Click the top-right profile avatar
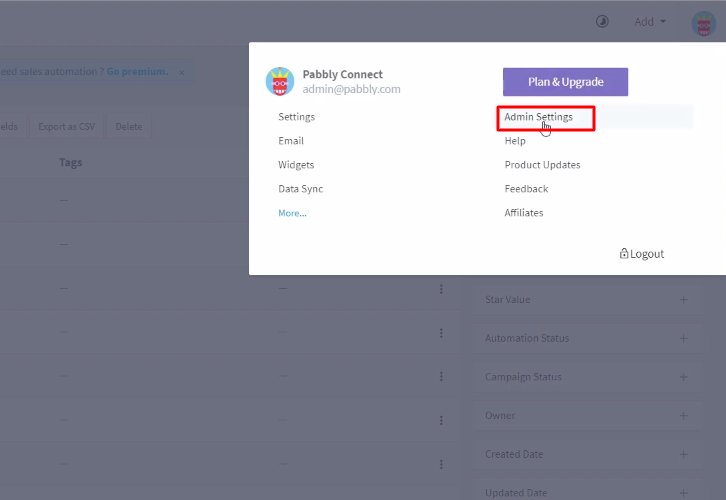The width and height of the screenshot is (726, 500). coord(703,24)
